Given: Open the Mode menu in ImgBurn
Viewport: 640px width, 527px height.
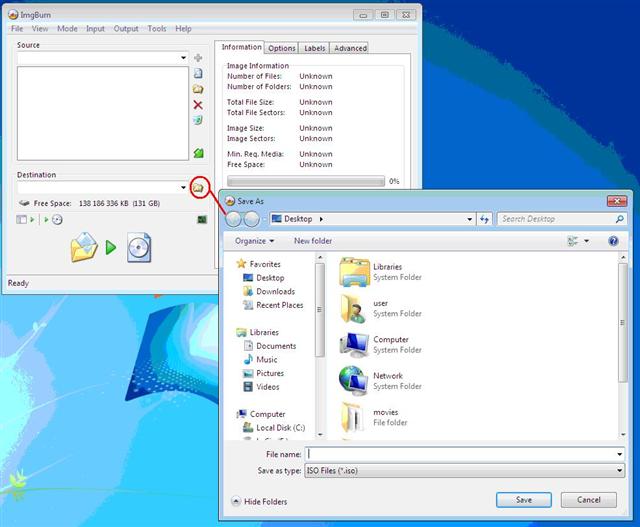Looking at the screenshot, I should tap(67, 29).
